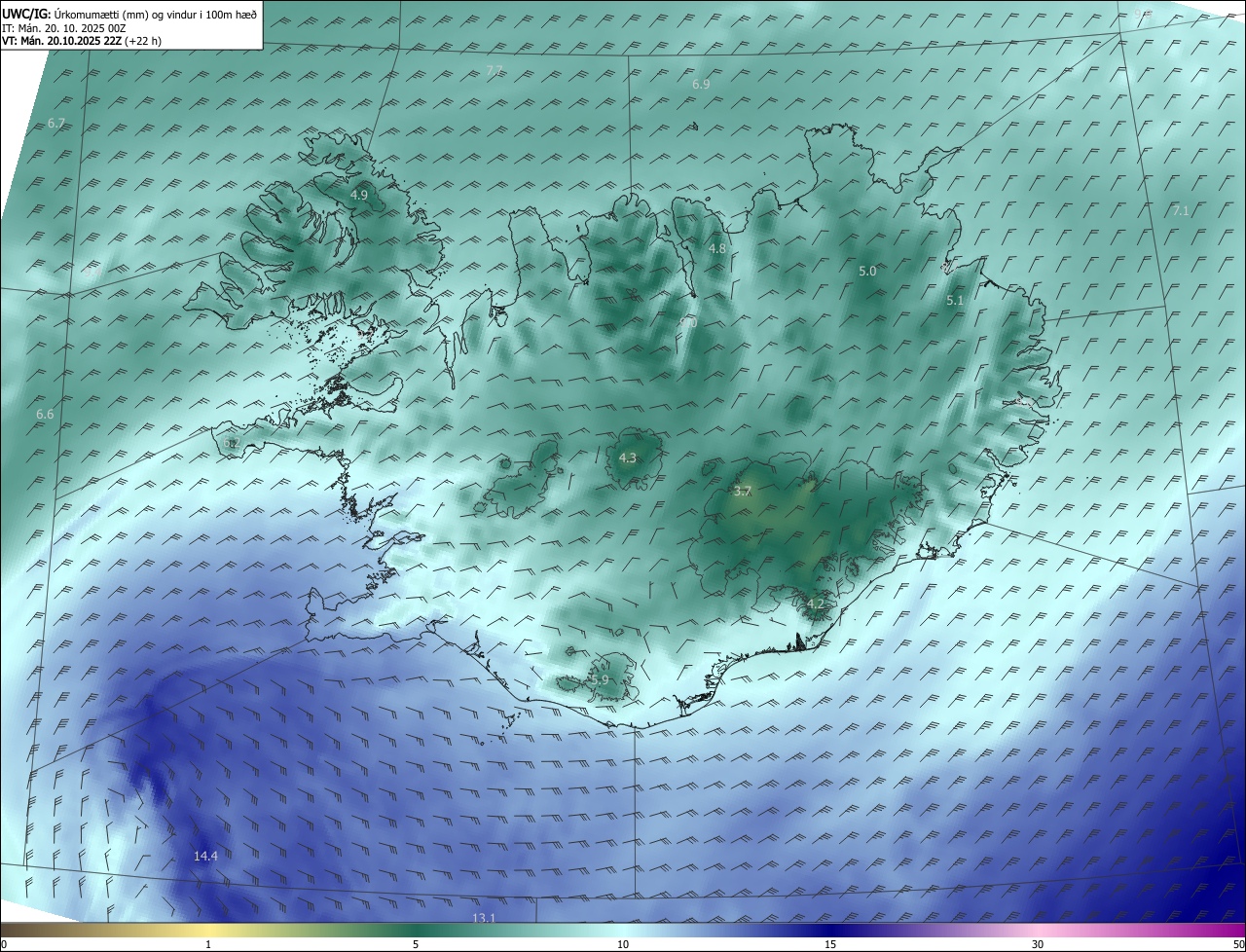Click the 3.7 value on Vatnajökull glacier
Screen dimensions: 1246x952
(x=742, y=492)
